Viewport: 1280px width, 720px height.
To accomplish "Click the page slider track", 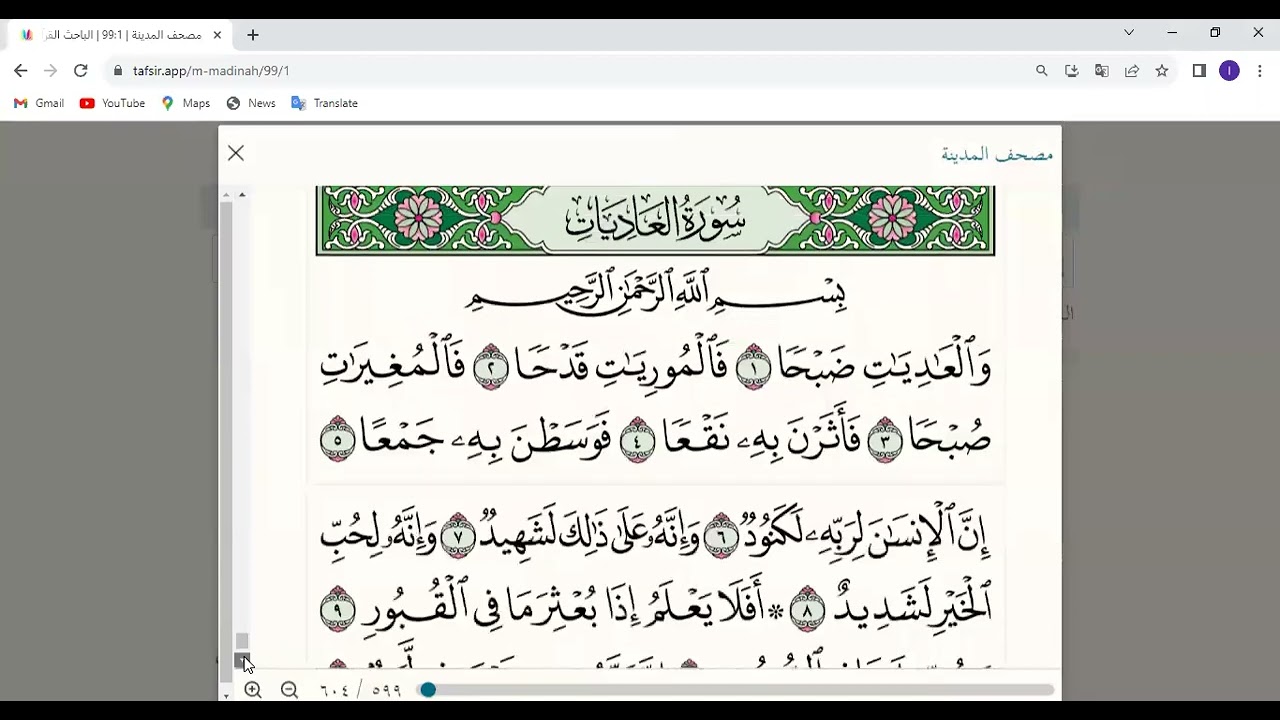I will [x=737, y=690].
